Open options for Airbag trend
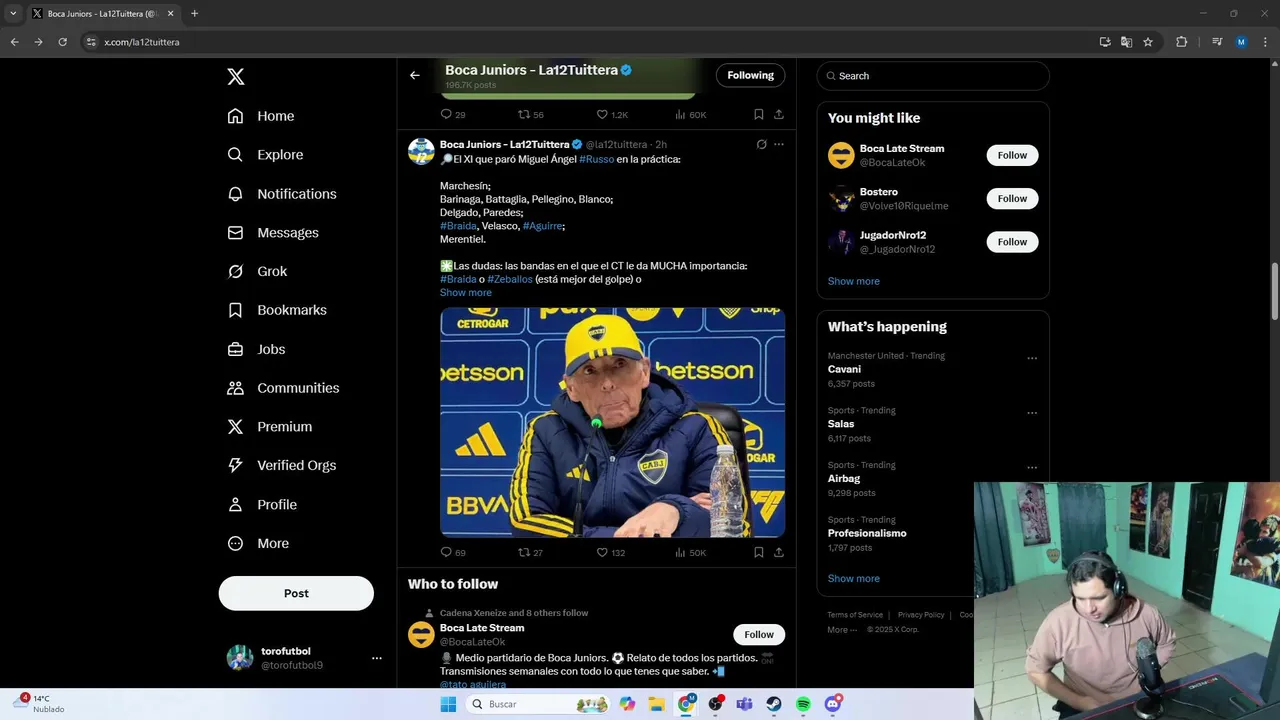1280x720 pixels. tap(1032, 467)
